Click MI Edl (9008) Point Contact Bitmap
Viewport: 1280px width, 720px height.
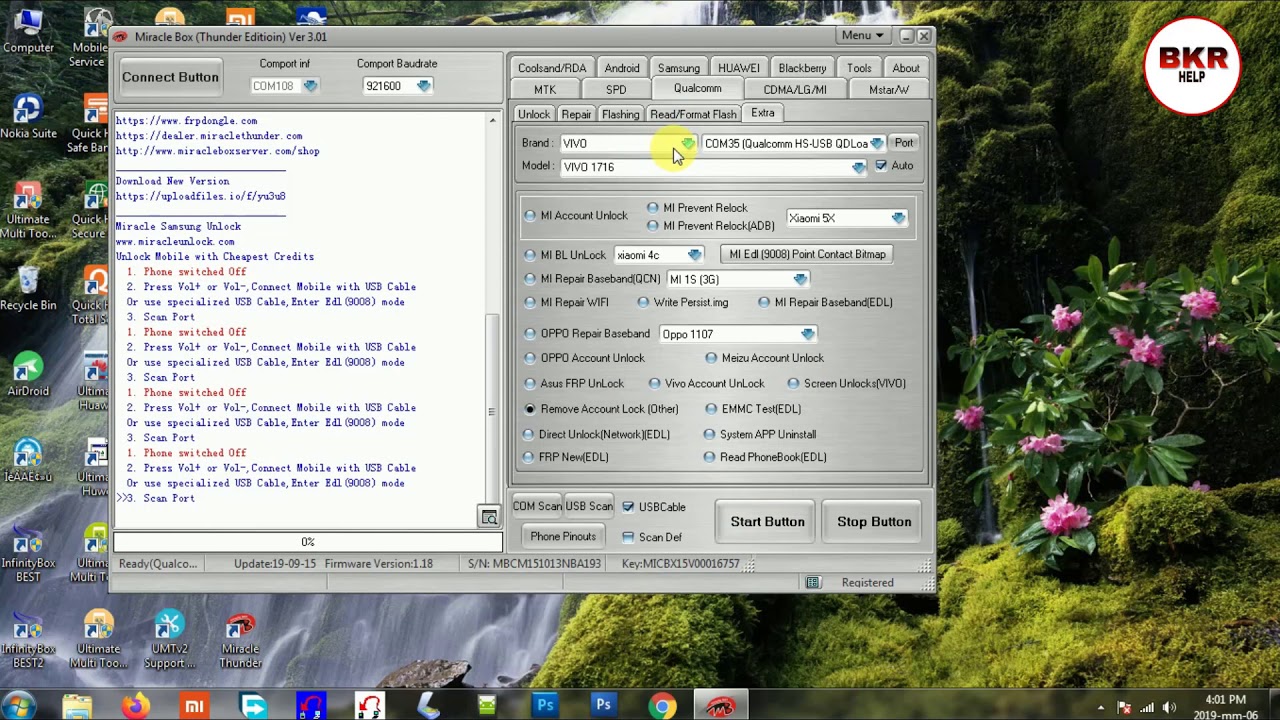coord(807,255)
